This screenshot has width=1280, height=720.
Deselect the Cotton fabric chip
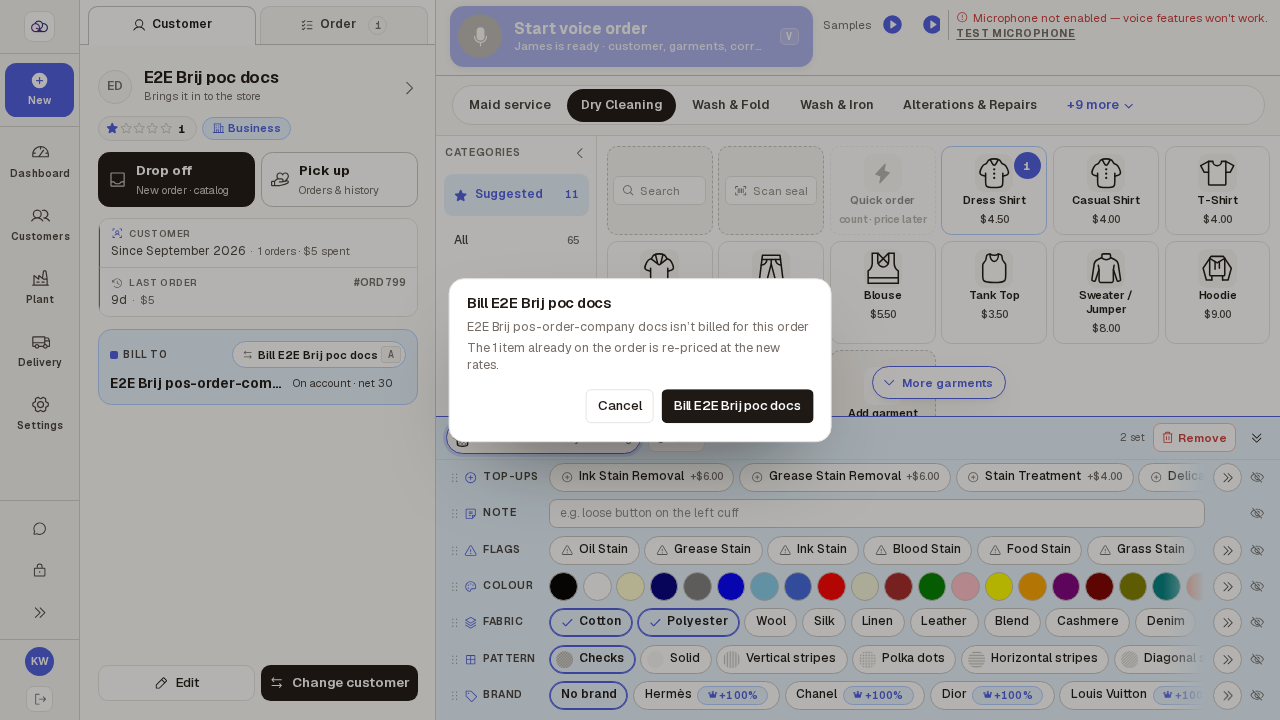click(591, 622)
